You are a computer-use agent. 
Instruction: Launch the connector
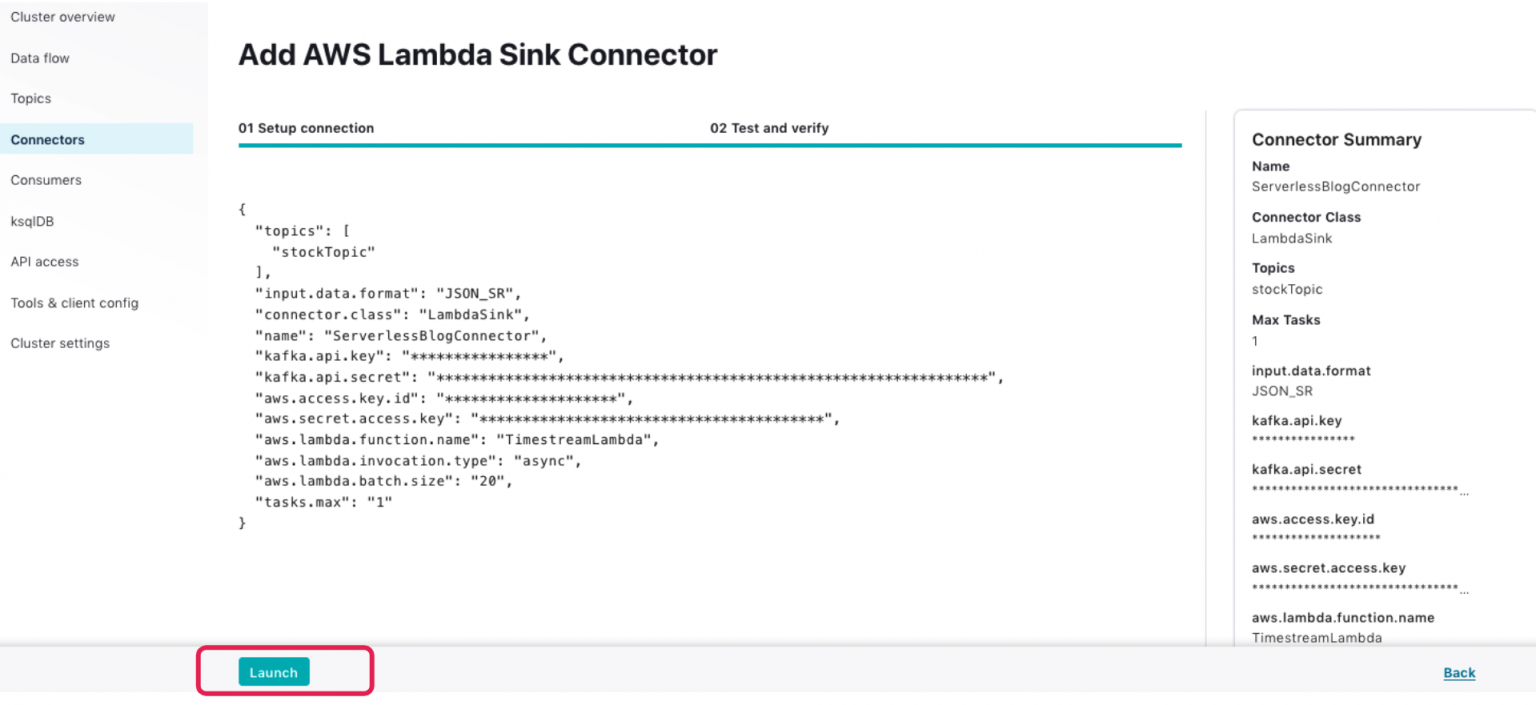274,672
